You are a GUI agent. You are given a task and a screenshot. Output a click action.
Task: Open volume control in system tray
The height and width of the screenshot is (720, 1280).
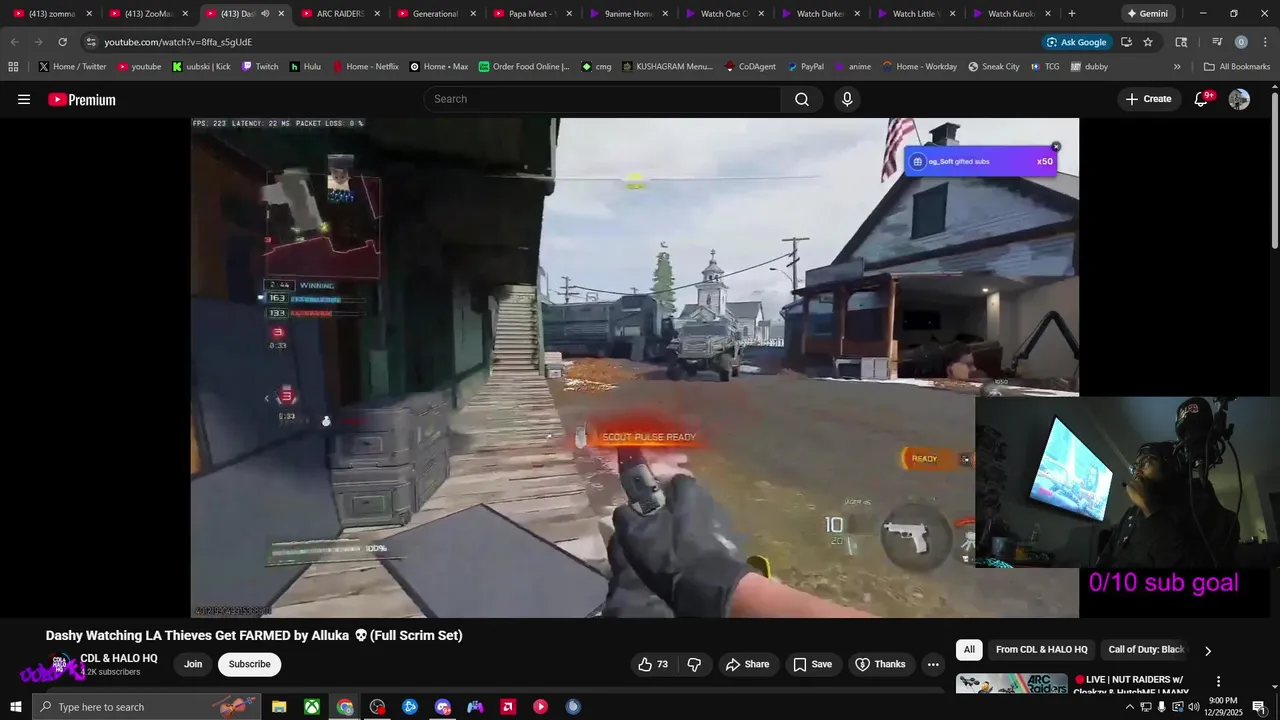tap(1193, 707)
